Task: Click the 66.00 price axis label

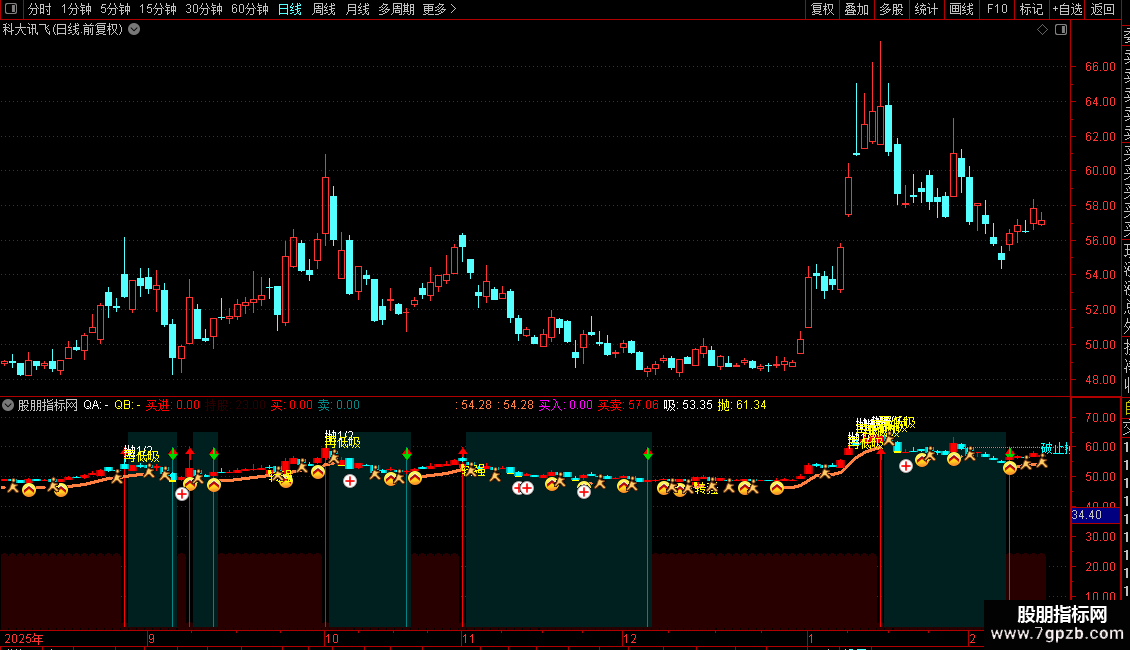Action: click(x=1100, y=66)
